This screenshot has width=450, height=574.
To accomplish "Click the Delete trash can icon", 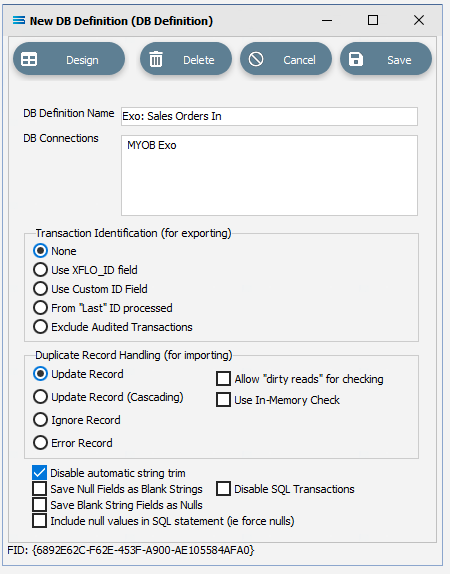I will pos(156,59).
